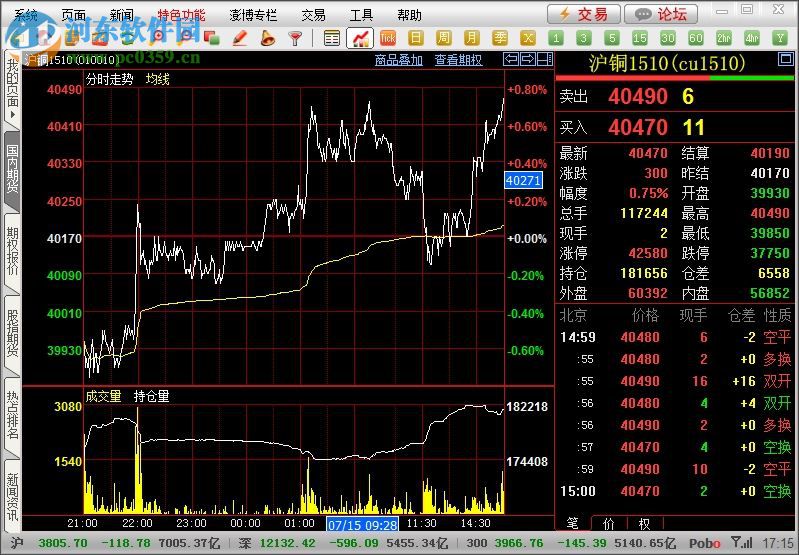Click the 成交量 volume label
Image resolution: width=799 pixels, height=555 pixels.
[x=103, y=396]
